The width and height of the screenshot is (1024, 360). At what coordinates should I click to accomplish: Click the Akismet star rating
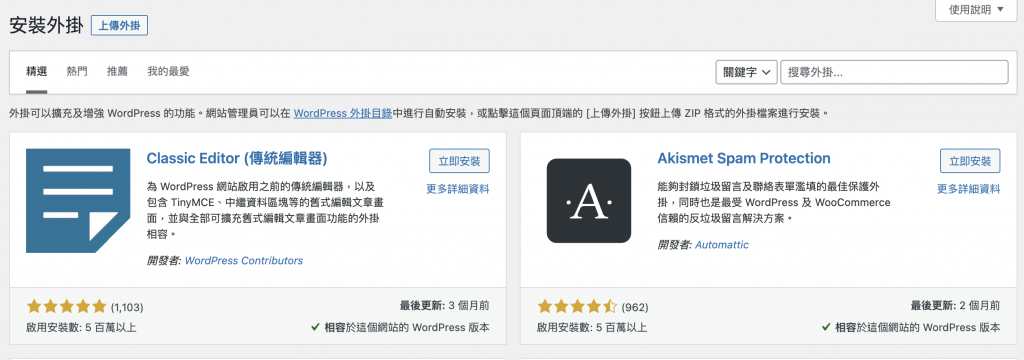(x=577, y=306)
